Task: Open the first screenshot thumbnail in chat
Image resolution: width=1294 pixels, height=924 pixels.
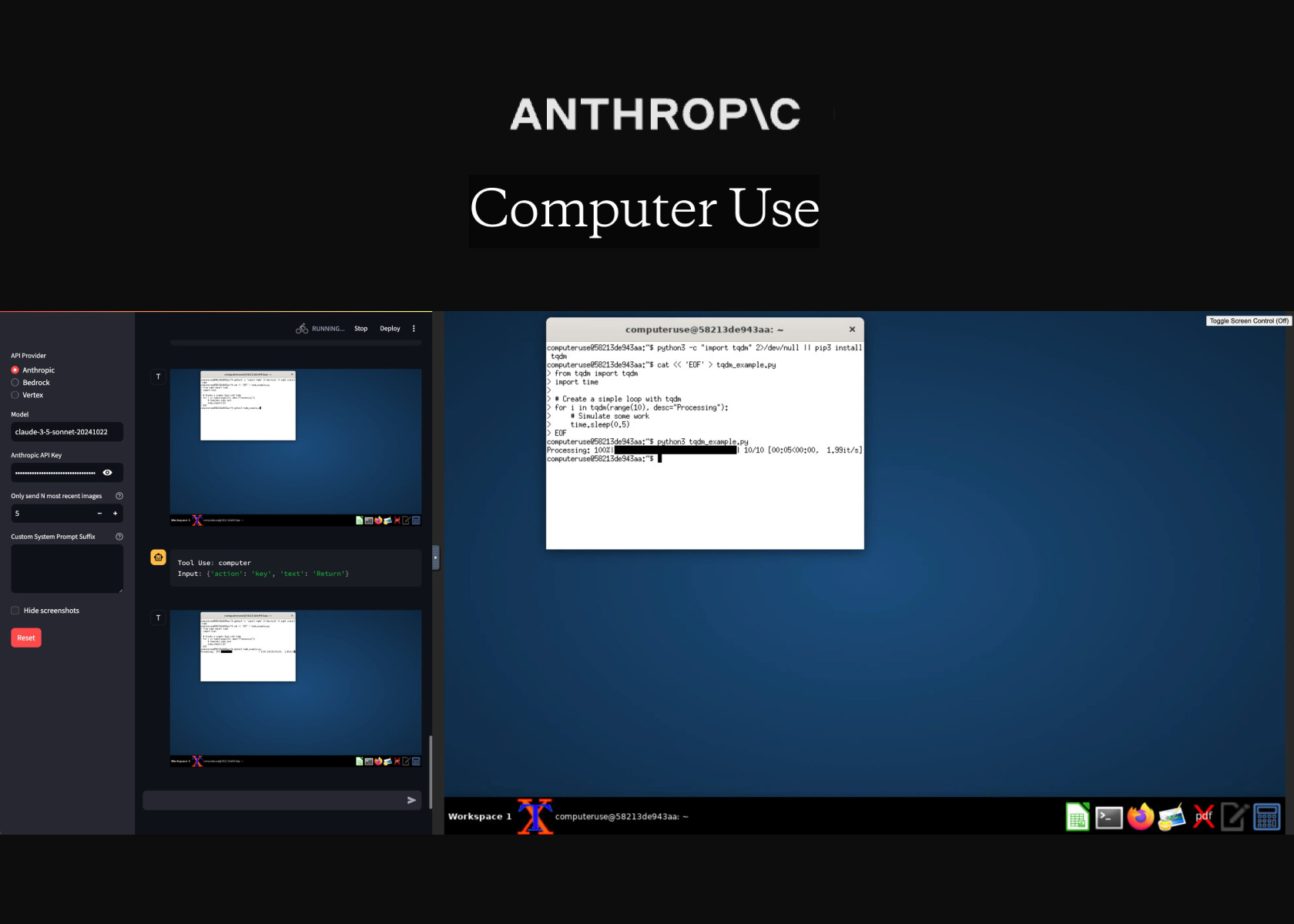Action: pos(296,447)
